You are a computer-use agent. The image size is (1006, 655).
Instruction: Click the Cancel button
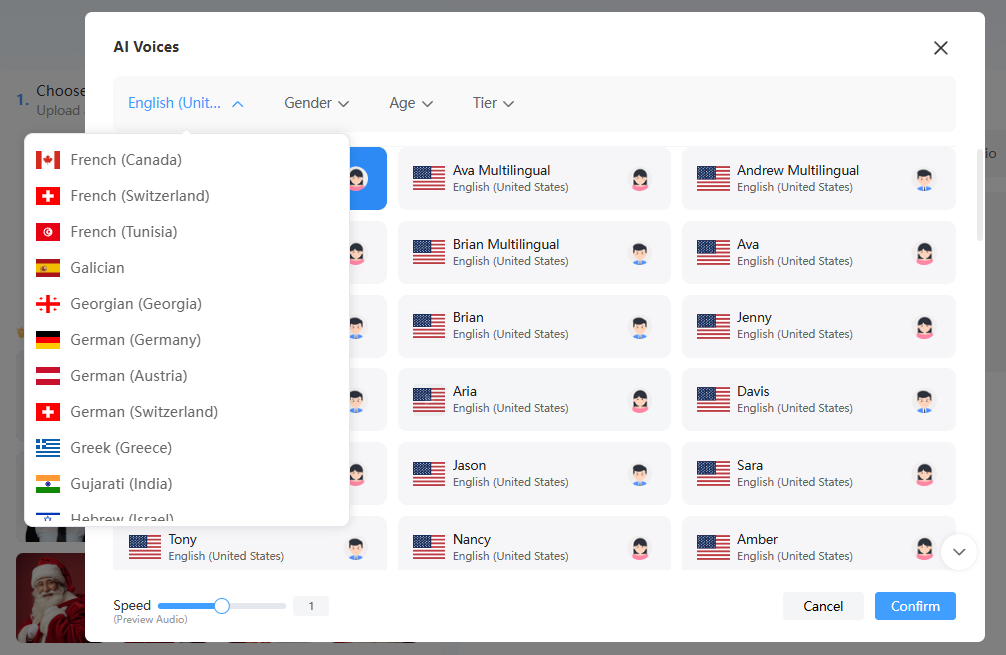[823, 606]
